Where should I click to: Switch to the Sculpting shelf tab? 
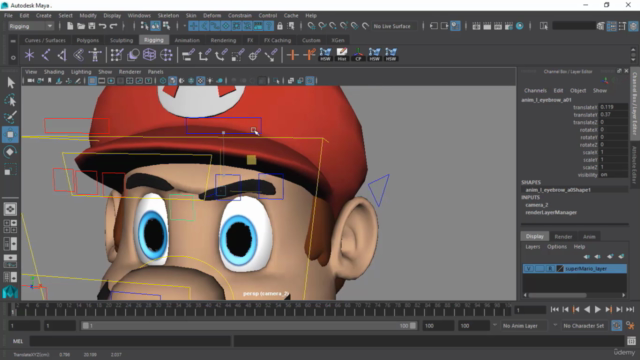[x=121, y=40]
